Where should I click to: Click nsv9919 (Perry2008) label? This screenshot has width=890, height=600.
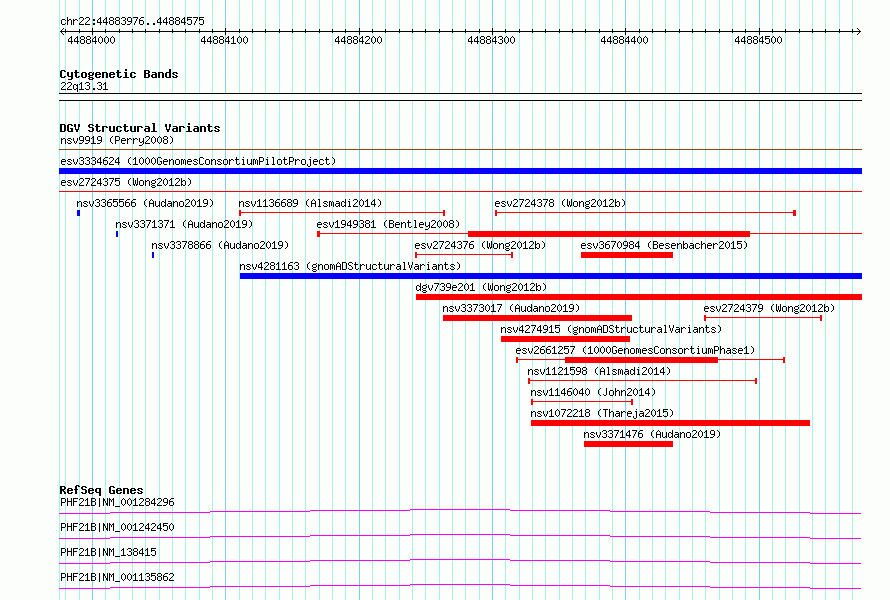pyautogui.click(x=117, y=140)
